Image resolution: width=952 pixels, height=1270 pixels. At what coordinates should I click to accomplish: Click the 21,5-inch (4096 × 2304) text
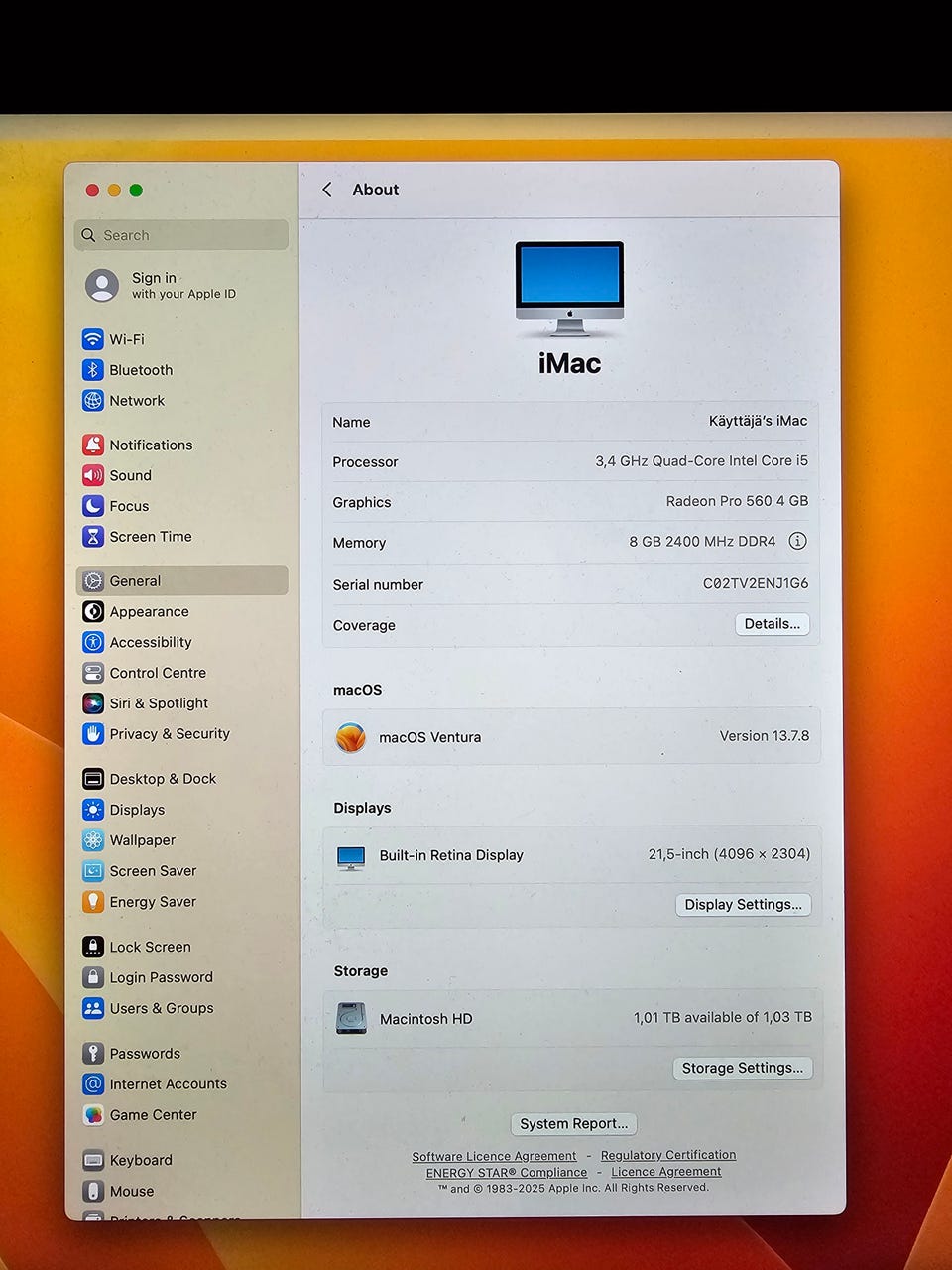coord(729,854)
